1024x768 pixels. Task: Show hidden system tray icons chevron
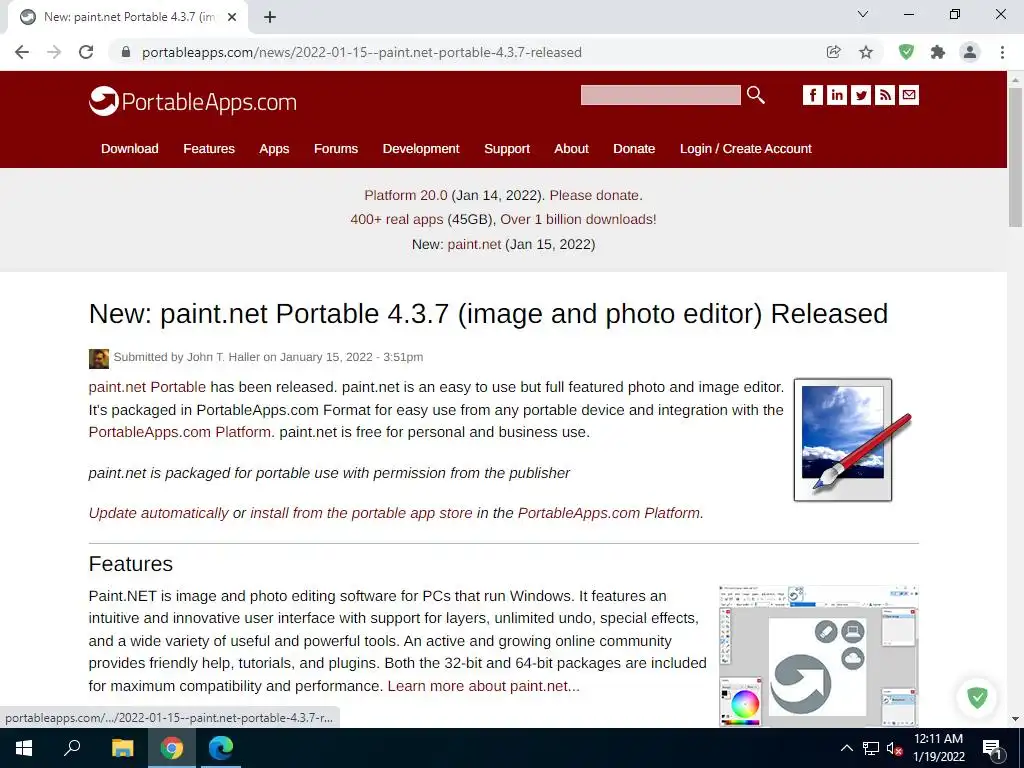pos(846,748)
